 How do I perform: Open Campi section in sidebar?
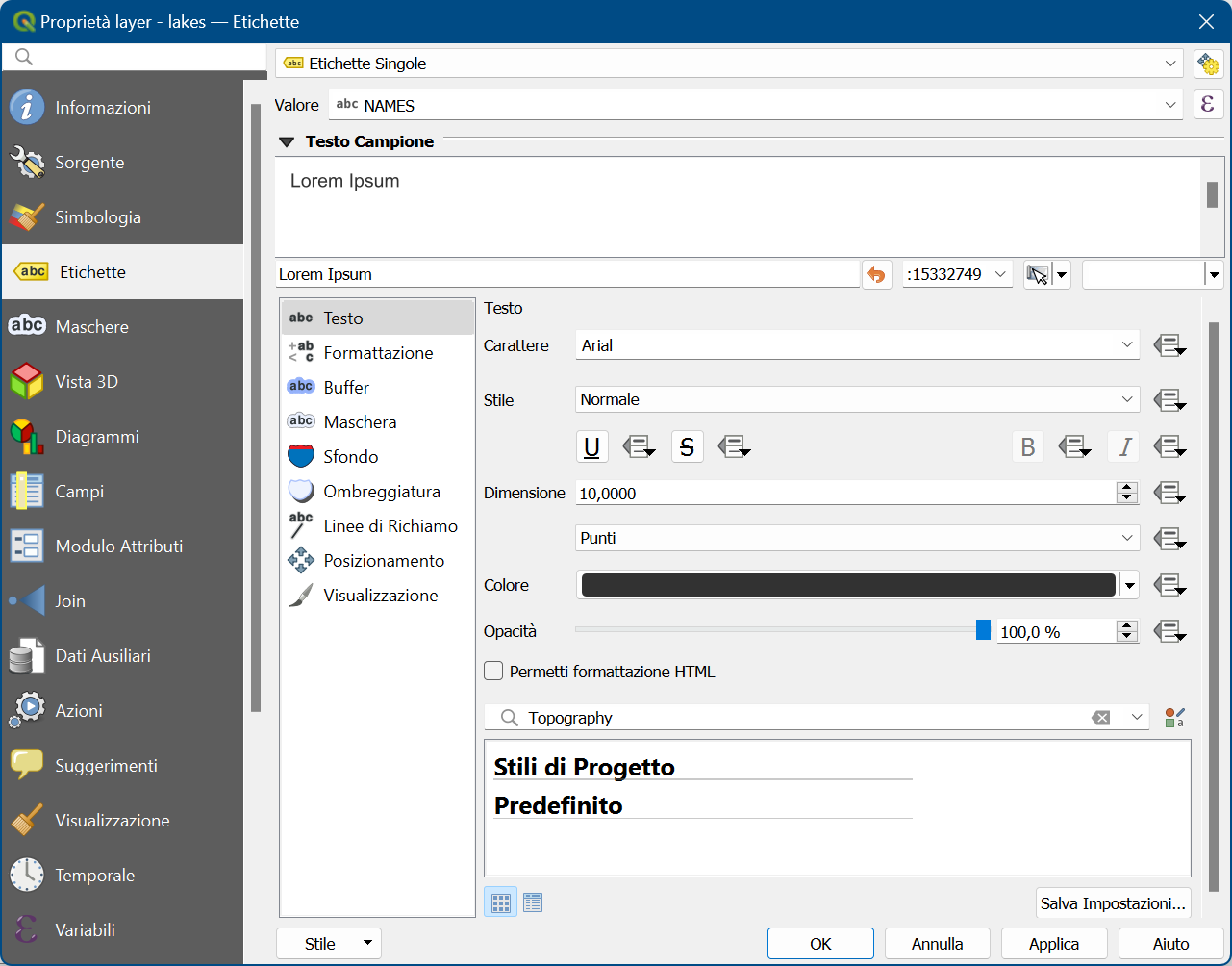pyautogui.click(x=122, y=492)
